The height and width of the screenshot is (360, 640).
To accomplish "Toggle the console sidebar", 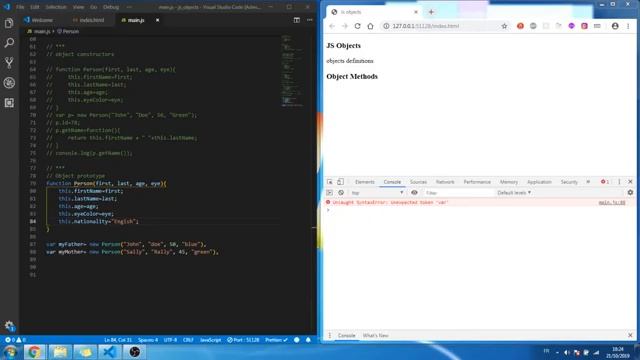I will 330,193.
